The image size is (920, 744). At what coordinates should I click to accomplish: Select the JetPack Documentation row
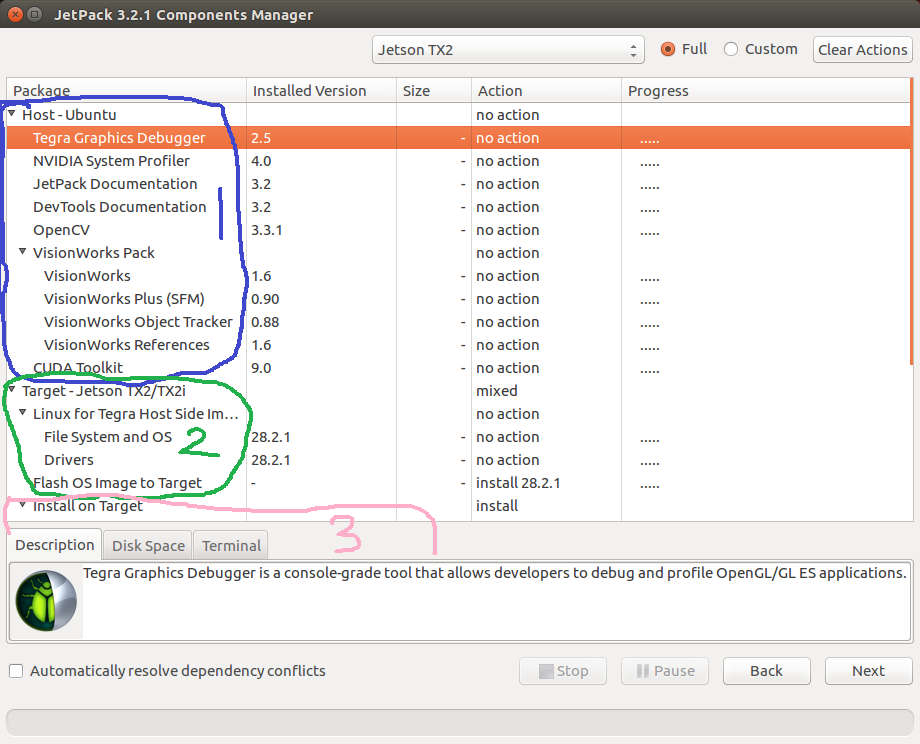[458, 184]
